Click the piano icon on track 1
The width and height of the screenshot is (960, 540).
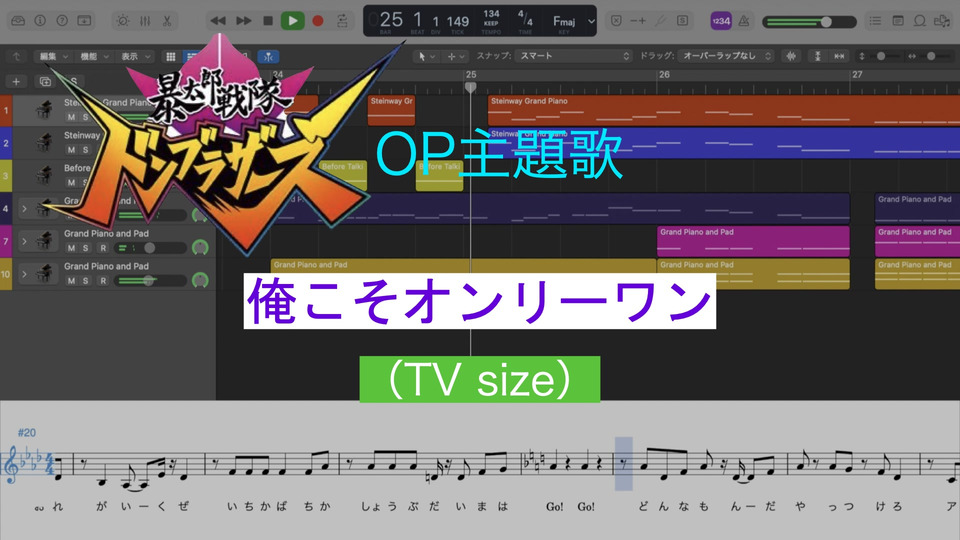[x=44, y=110]
